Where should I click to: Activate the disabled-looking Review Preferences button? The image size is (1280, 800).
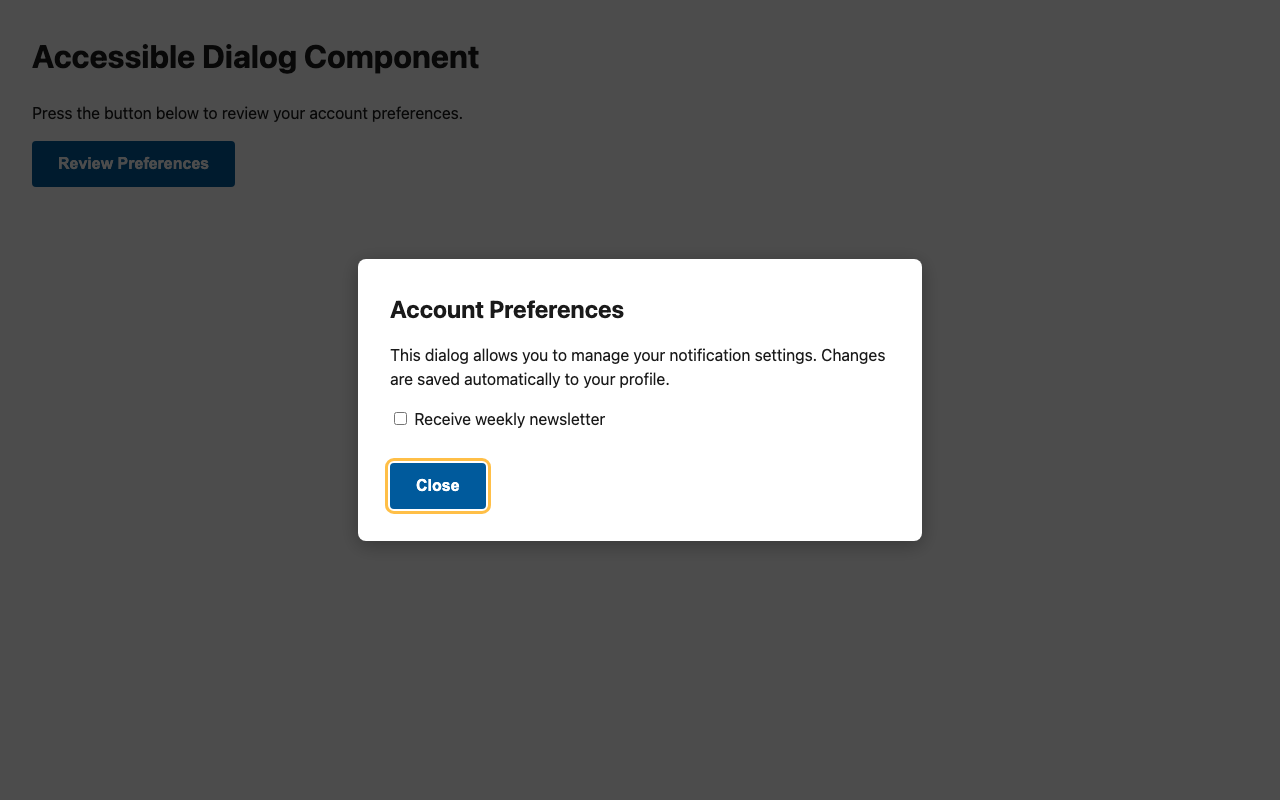coord(133,163)
